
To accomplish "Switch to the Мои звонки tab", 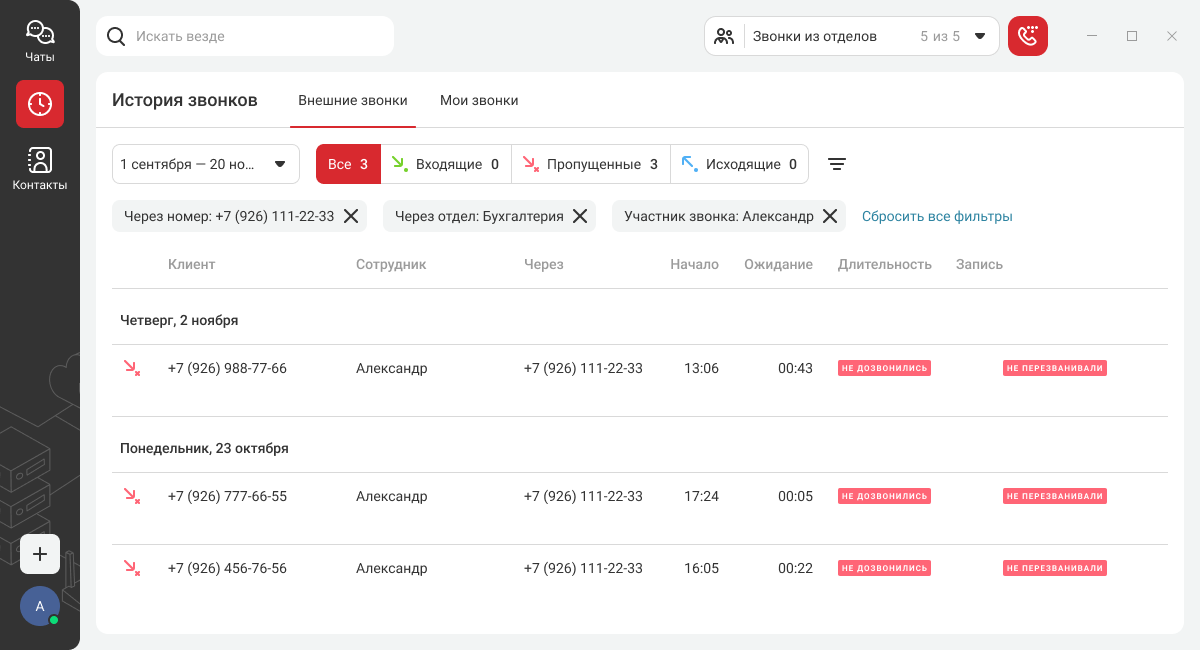I will 479,100.
